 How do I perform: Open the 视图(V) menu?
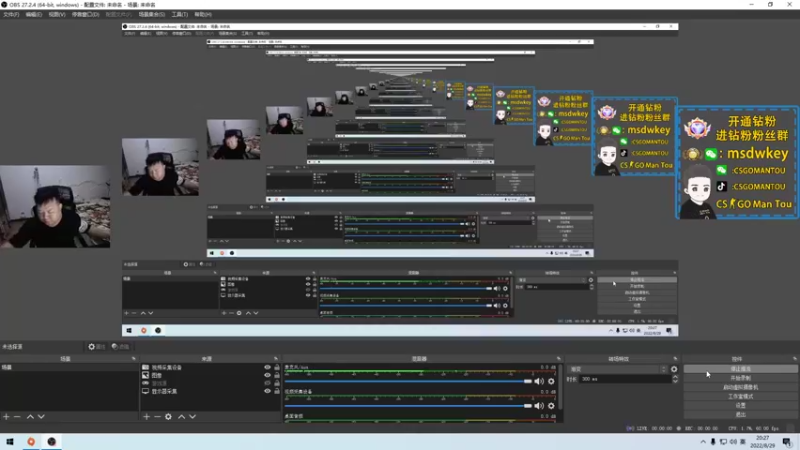[x=57, y=14]
